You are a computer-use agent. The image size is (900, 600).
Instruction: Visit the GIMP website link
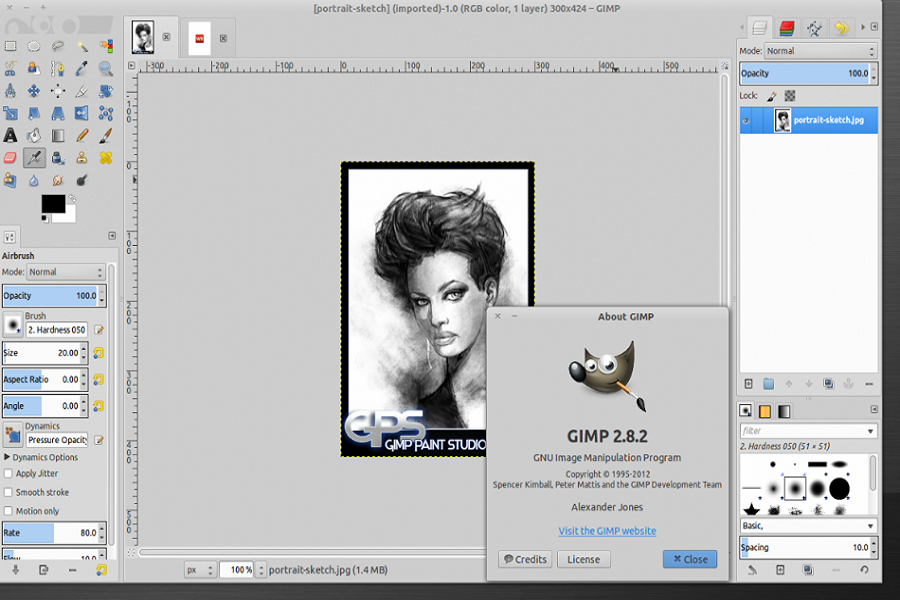click(x=607, y=531)
